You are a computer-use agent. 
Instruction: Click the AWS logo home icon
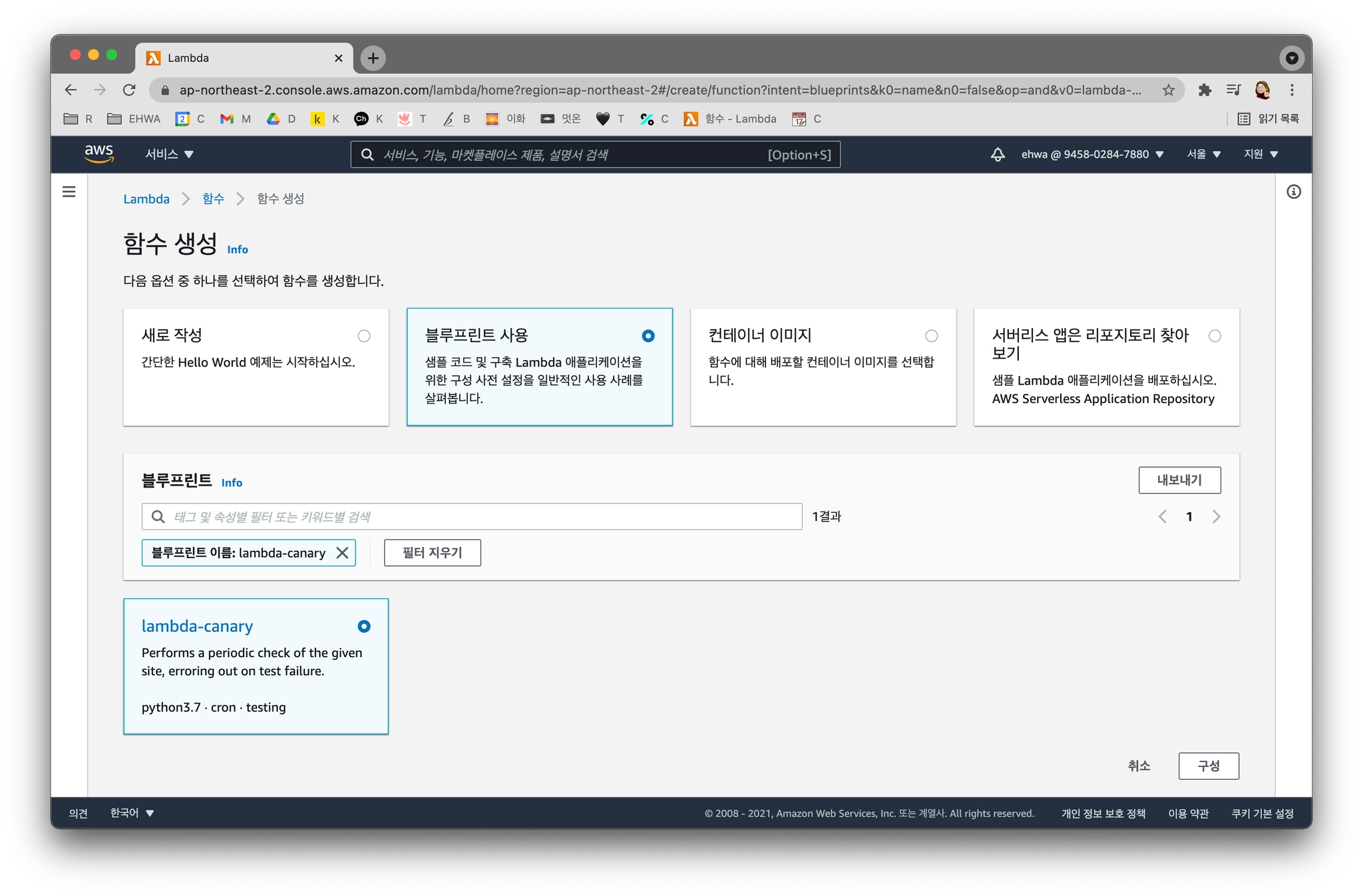point(98,154)
